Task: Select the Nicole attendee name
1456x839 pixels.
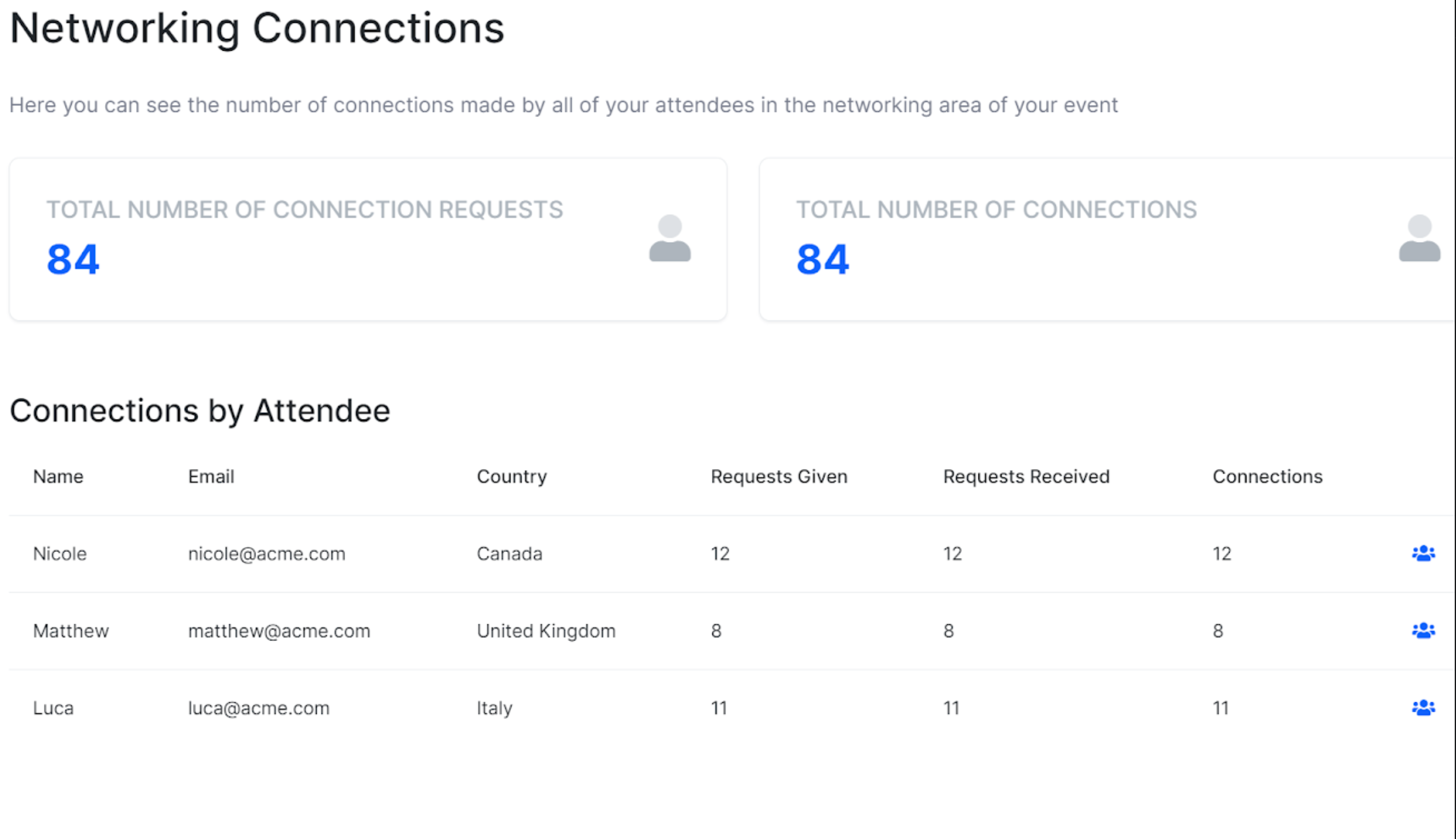Action: pyautogui.click(x=60, y=554)
